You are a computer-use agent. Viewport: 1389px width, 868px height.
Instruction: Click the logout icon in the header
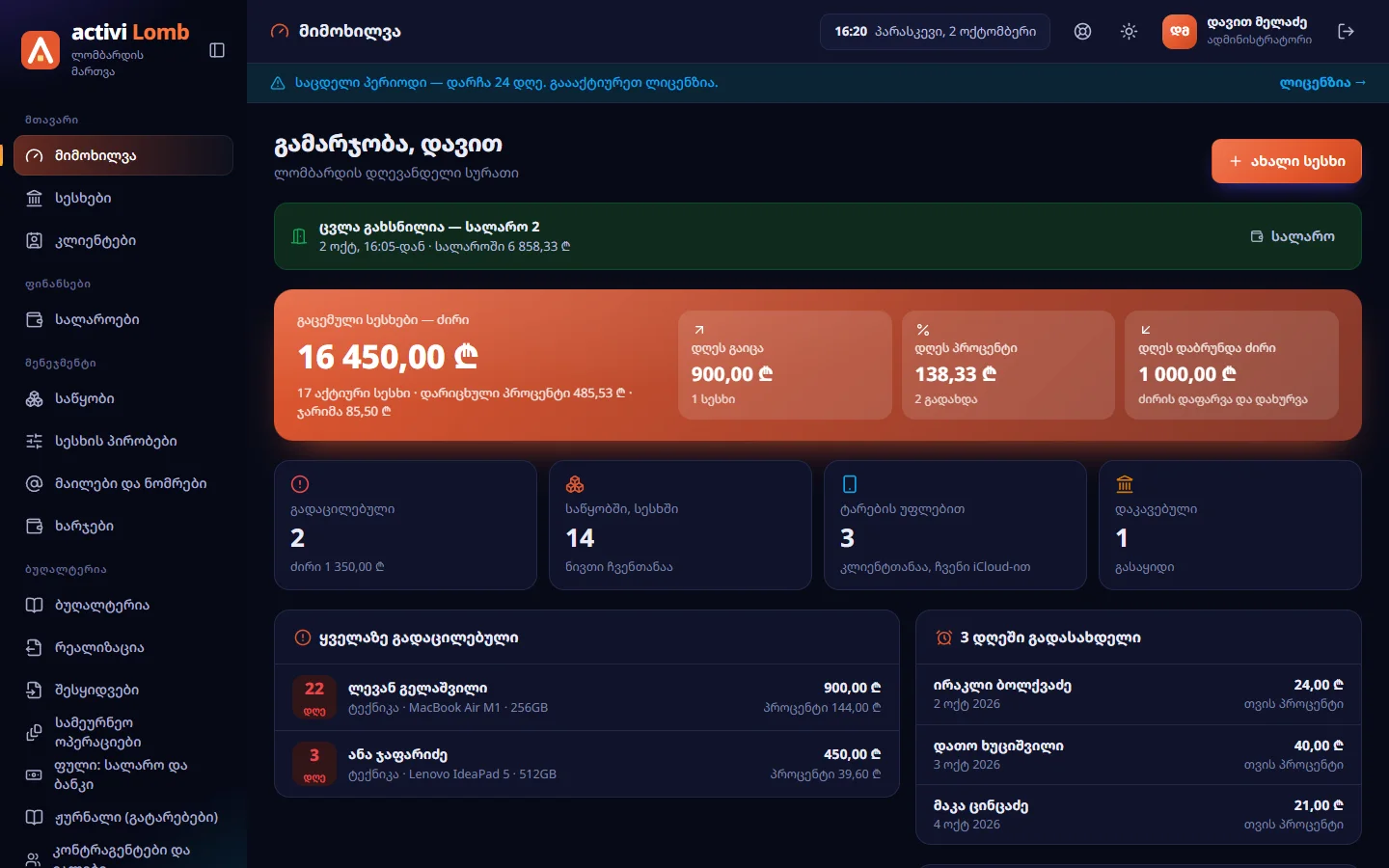(x=1347, y=32)
